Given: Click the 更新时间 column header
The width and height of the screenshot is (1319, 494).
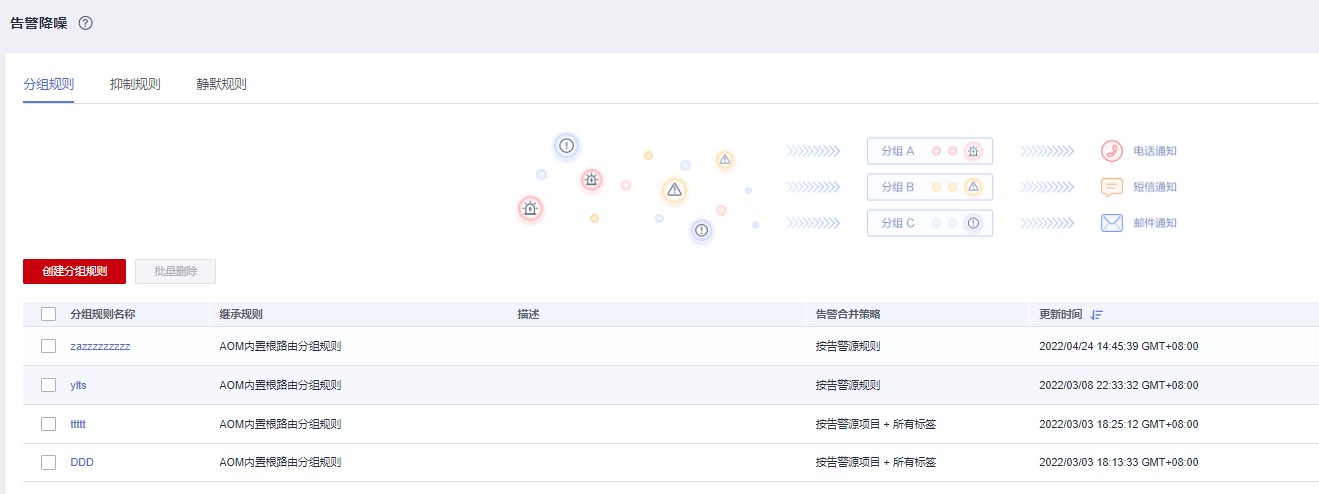Looking at the screenshot, I should pyautogui.click(x=1060, y=314).
